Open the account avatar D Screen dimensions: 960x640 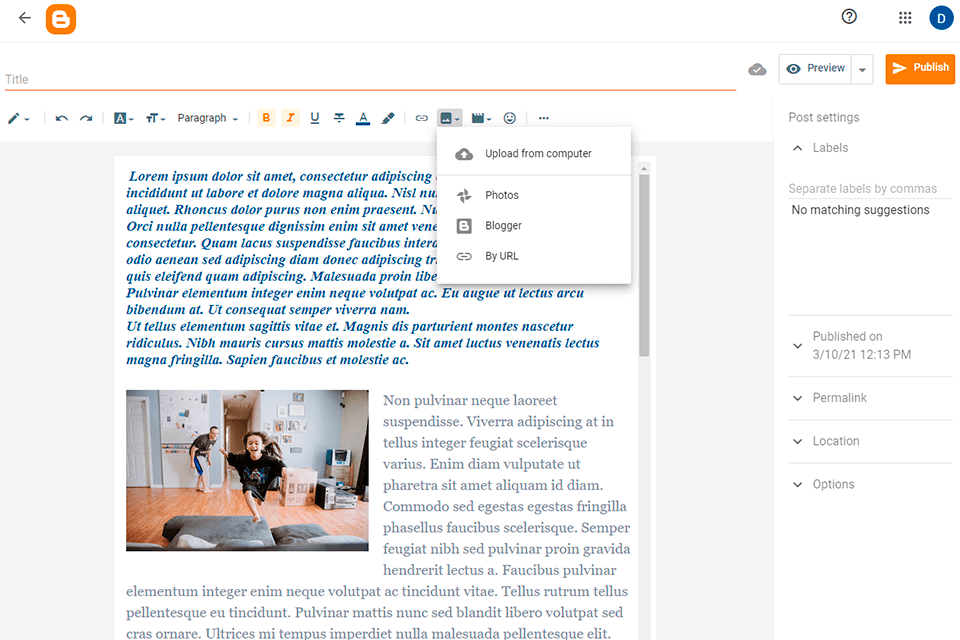coord(941,18)
